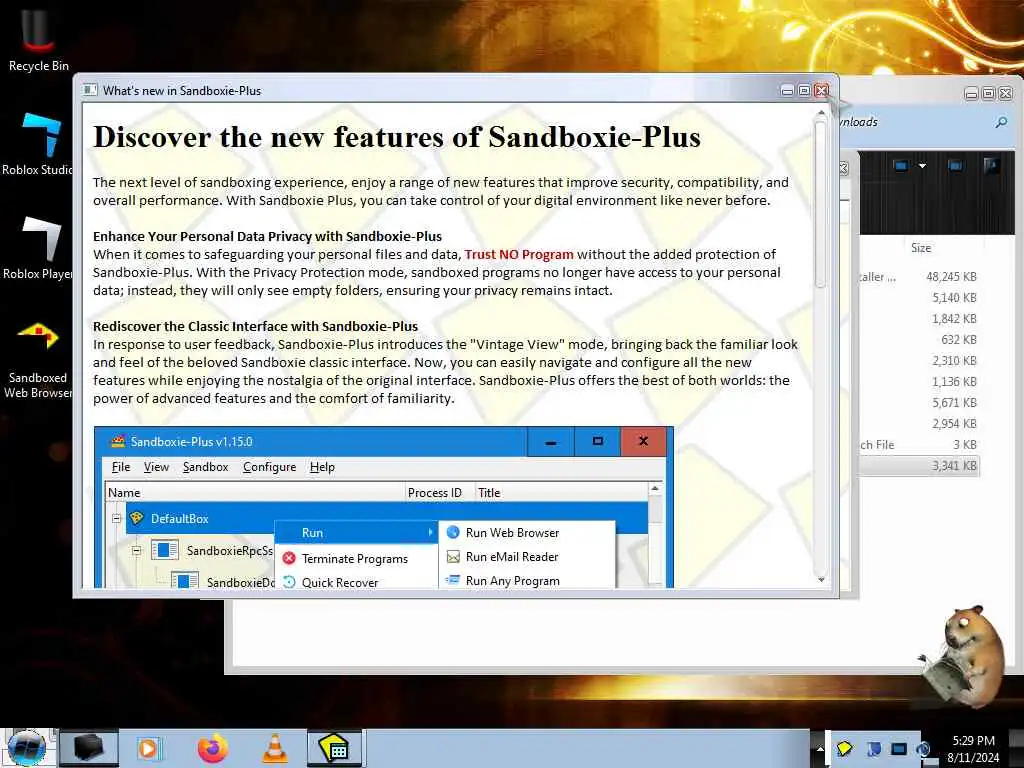Click the monitor icon in the system tray
Screen dimensions: 1024x768
[899, 748]
